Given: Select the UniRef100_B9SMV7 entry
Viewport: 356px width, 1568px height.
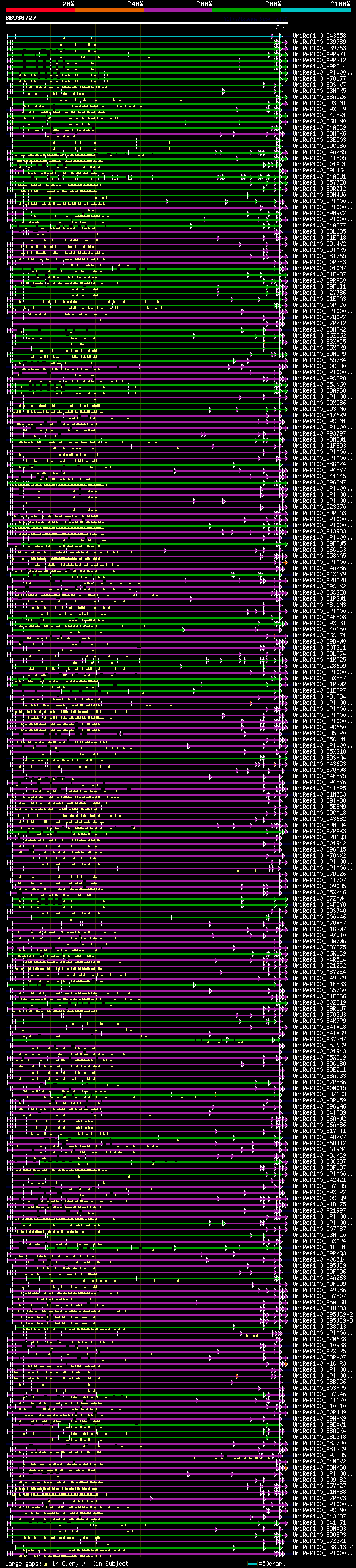Looking at the screenshot, I should (x=319, y=85).
